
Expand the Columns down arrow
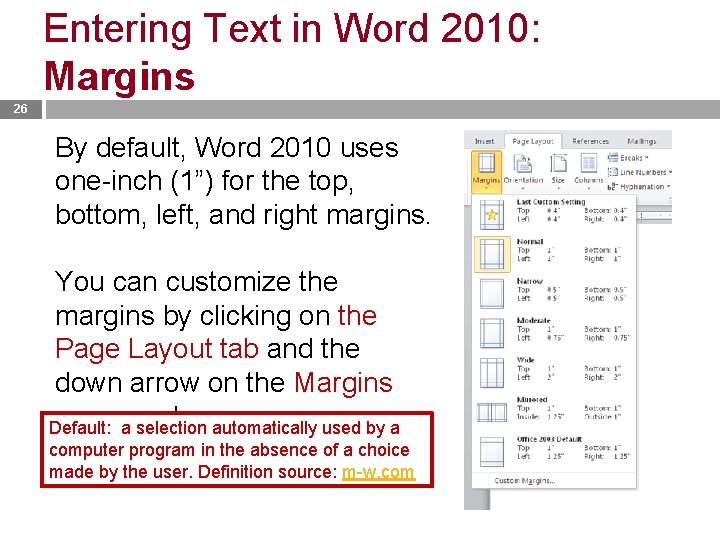[589, 188]
